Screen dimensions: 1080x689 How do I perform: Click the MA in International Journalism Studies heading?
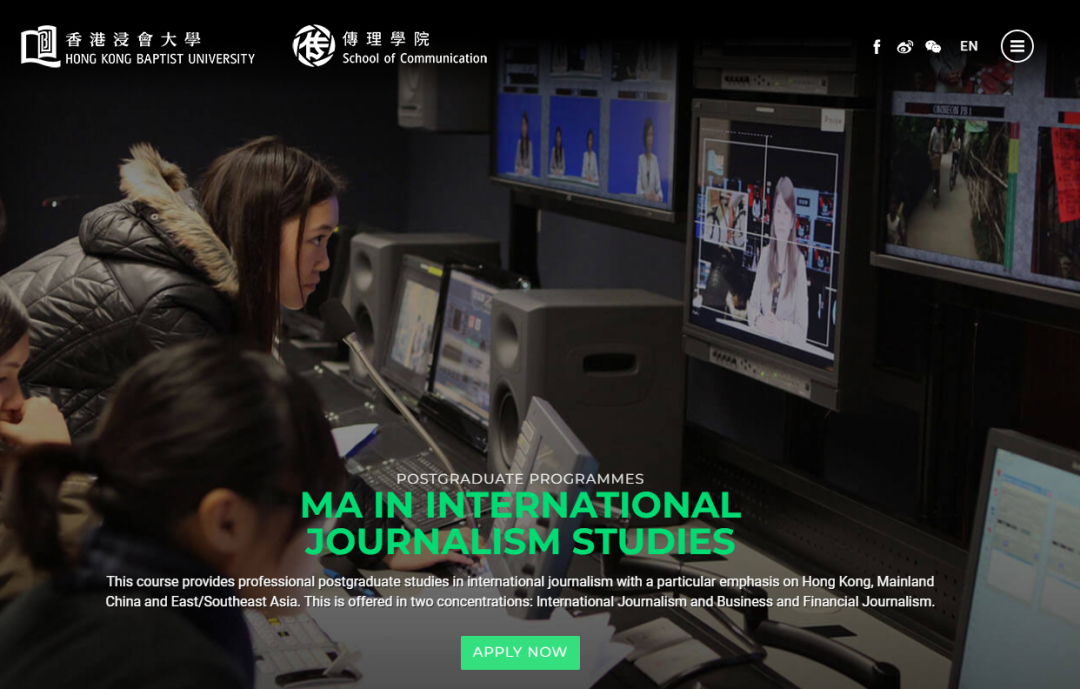(521, 523)
